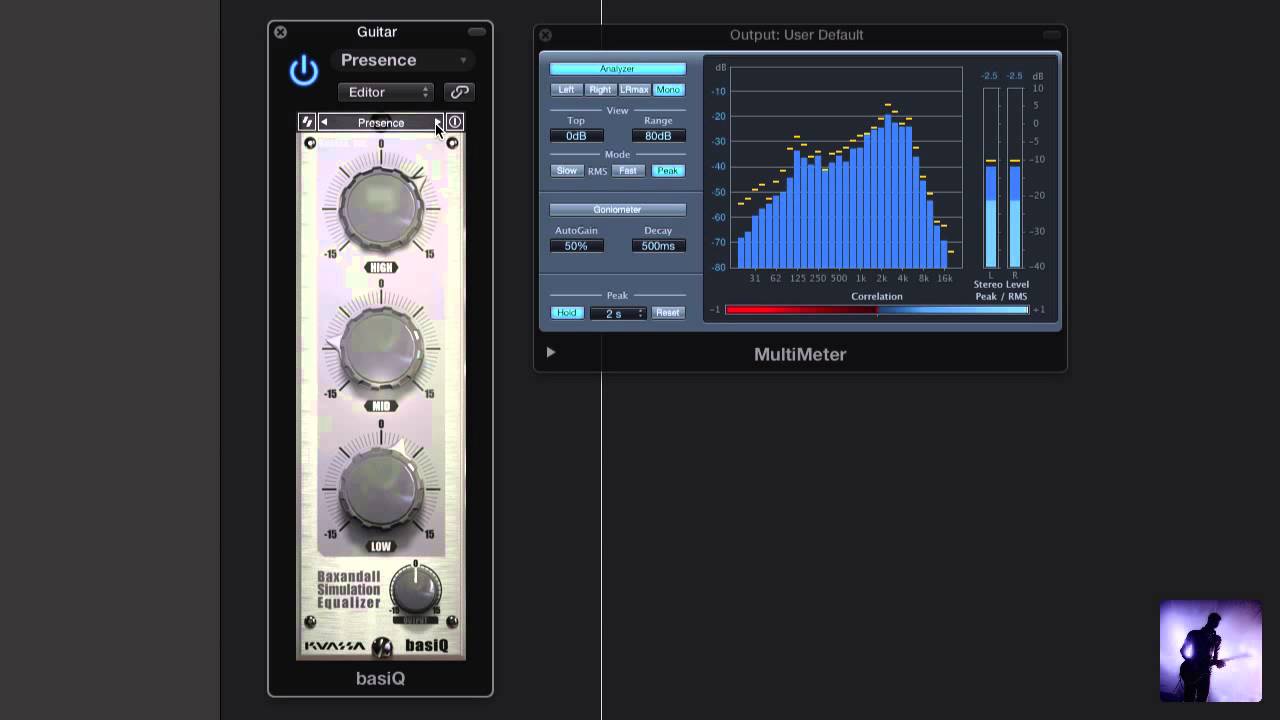Viewport: 1280px width, 720px height.
Task: Enable the Analyzer mode
Action: pos(618,69)
